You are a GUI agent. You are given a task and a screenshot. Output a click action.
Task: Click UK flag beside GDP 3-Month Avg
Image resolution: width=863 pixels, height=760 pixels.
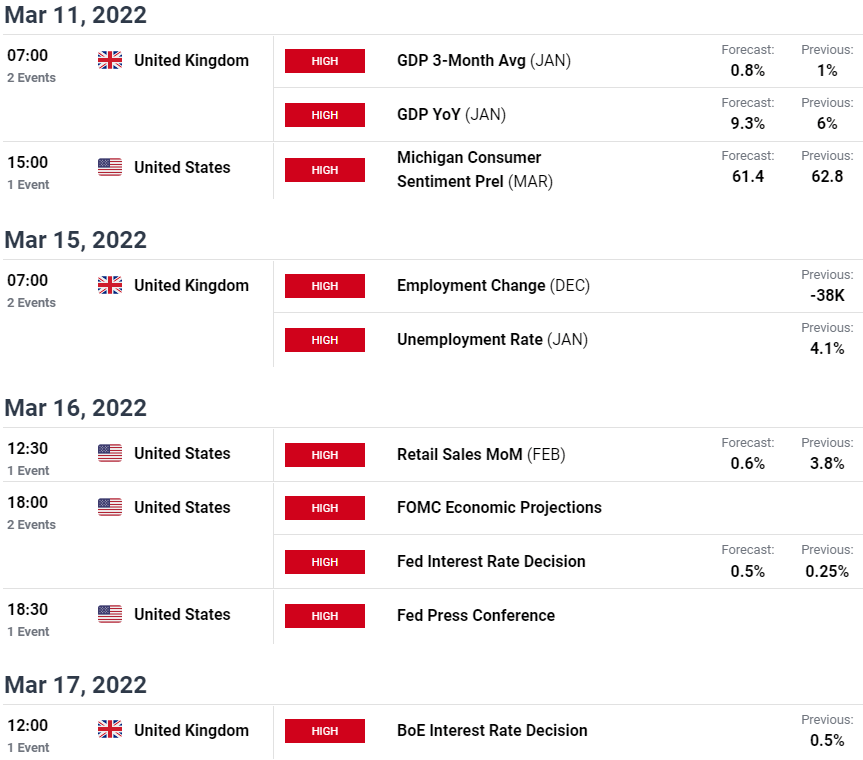point(110,60)
